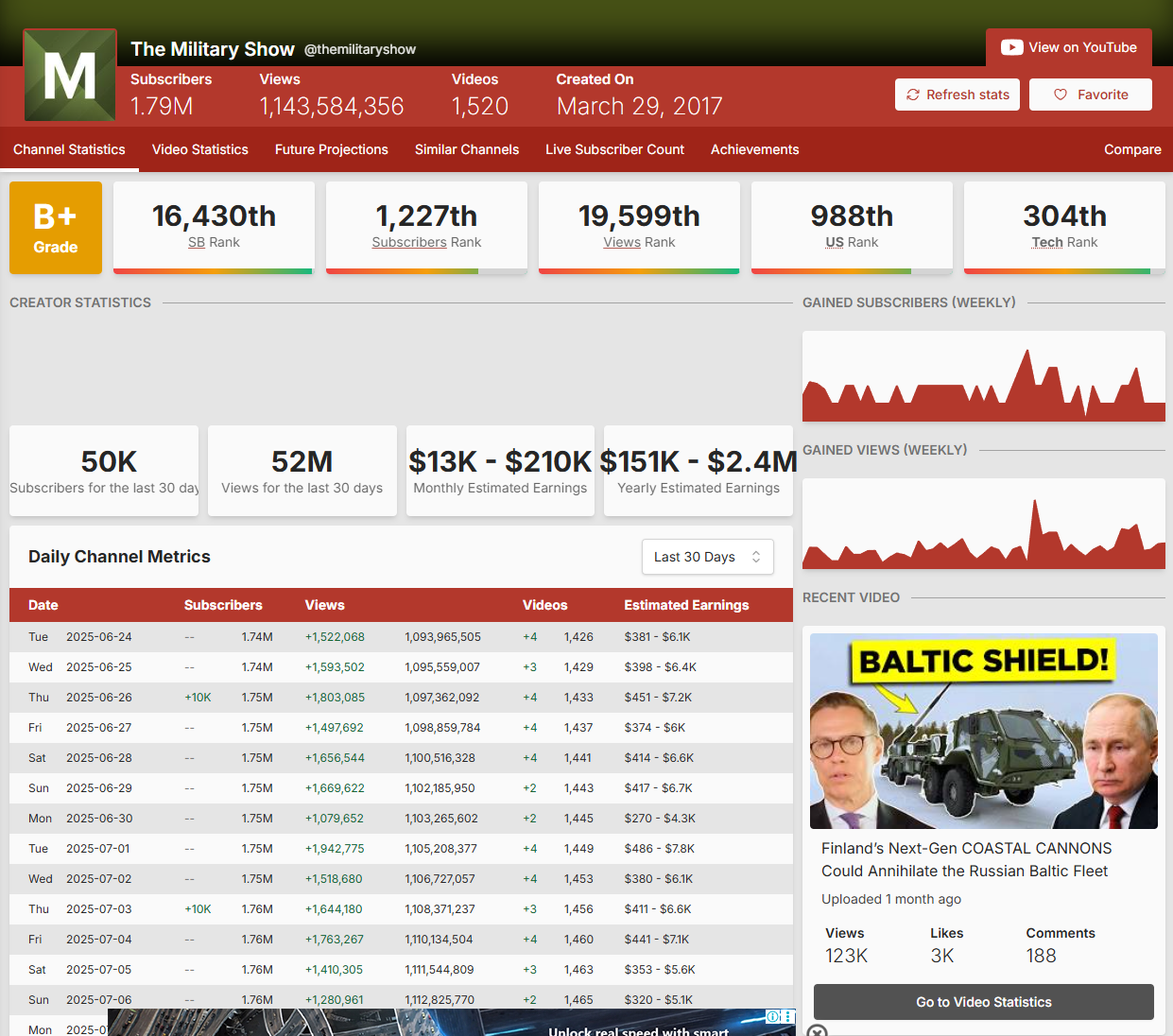Click the Subscribers column header in the table
Screen dimensions: 1173x1036
tap(223, 605)
